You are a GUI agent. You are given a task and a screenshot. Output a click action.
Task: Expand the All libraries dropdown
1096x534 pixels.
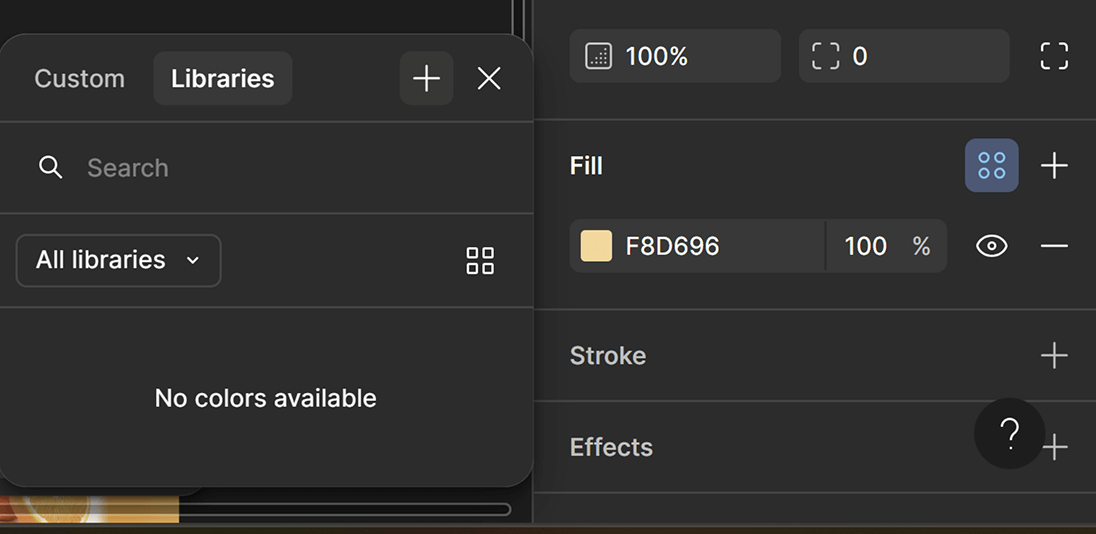tap(118, 260)
